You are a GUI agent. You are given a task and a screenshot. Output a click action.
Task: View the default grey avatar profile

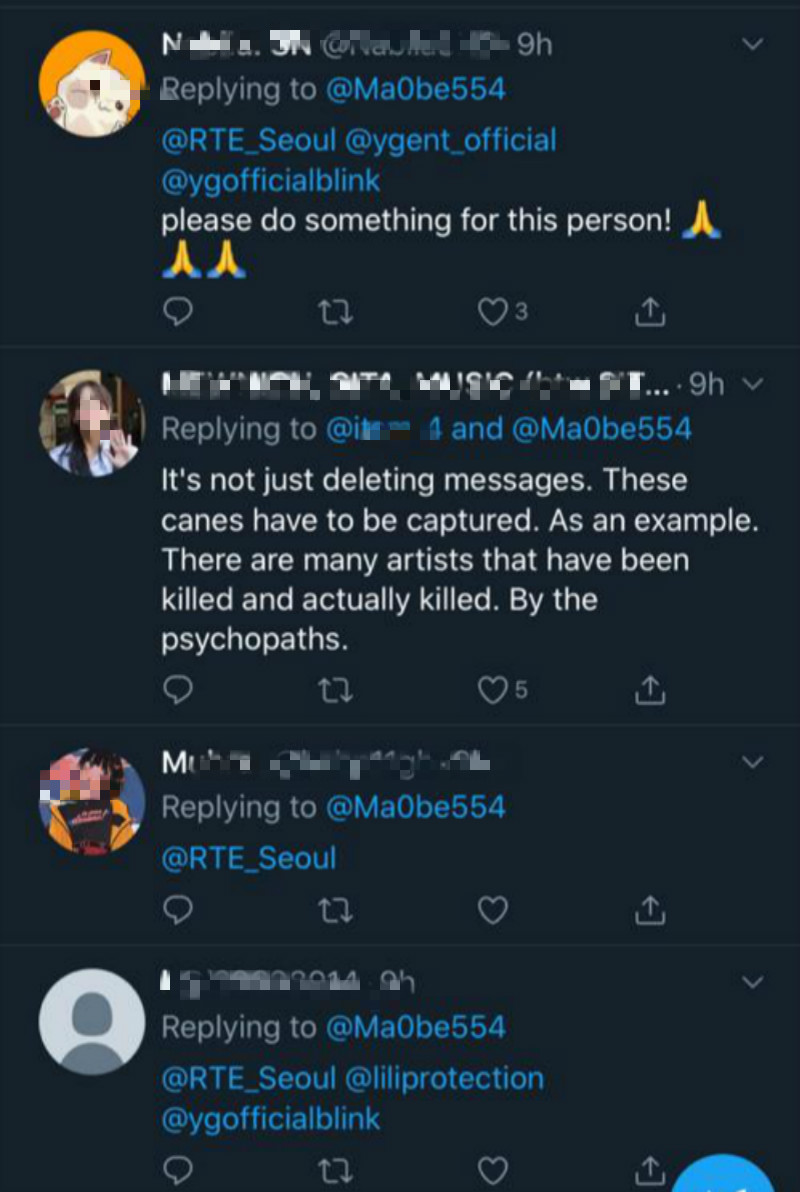pyautogui.click(x=91, y=1021)
